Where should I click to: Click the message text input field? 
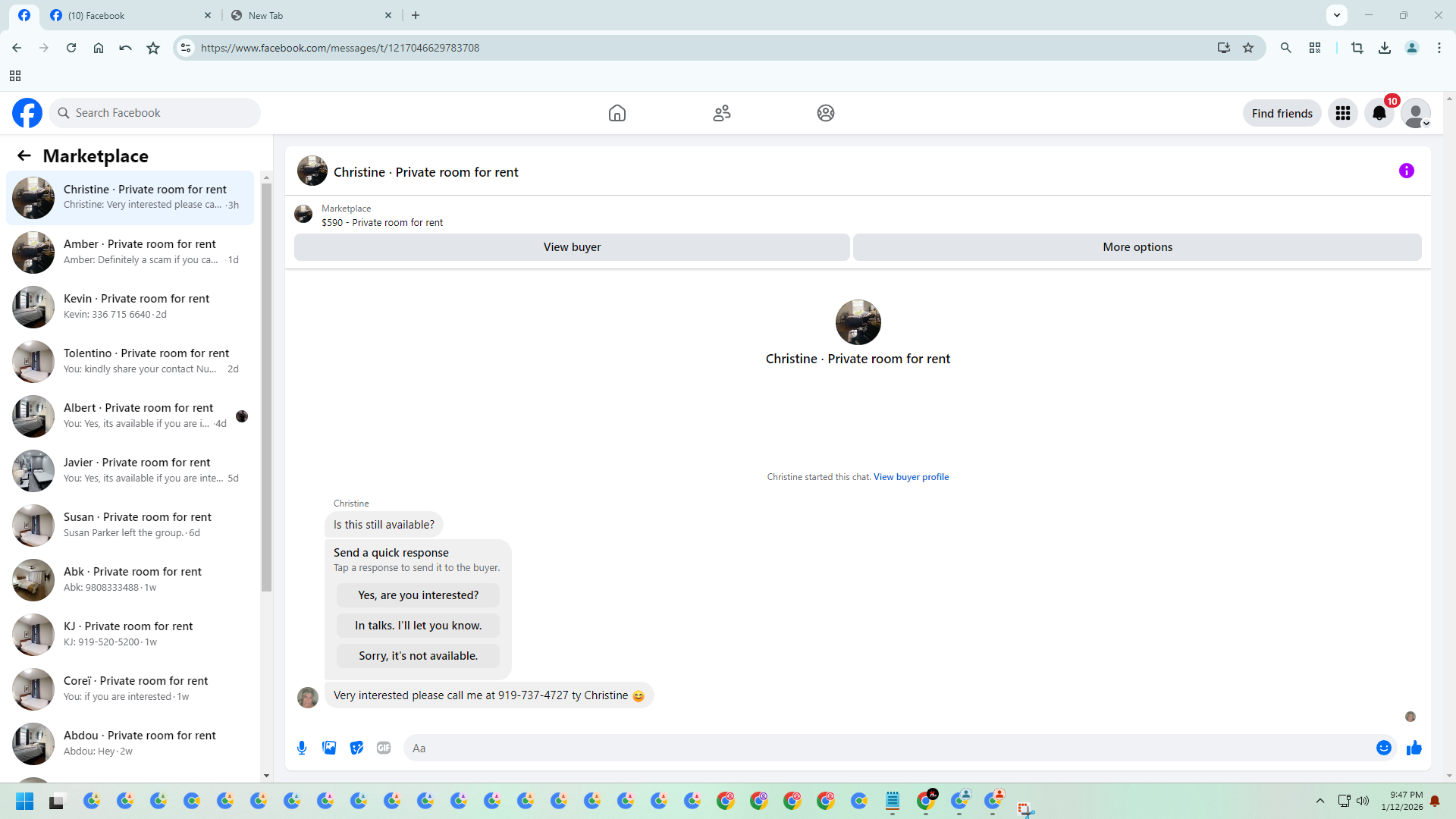[x=887, y=748]
